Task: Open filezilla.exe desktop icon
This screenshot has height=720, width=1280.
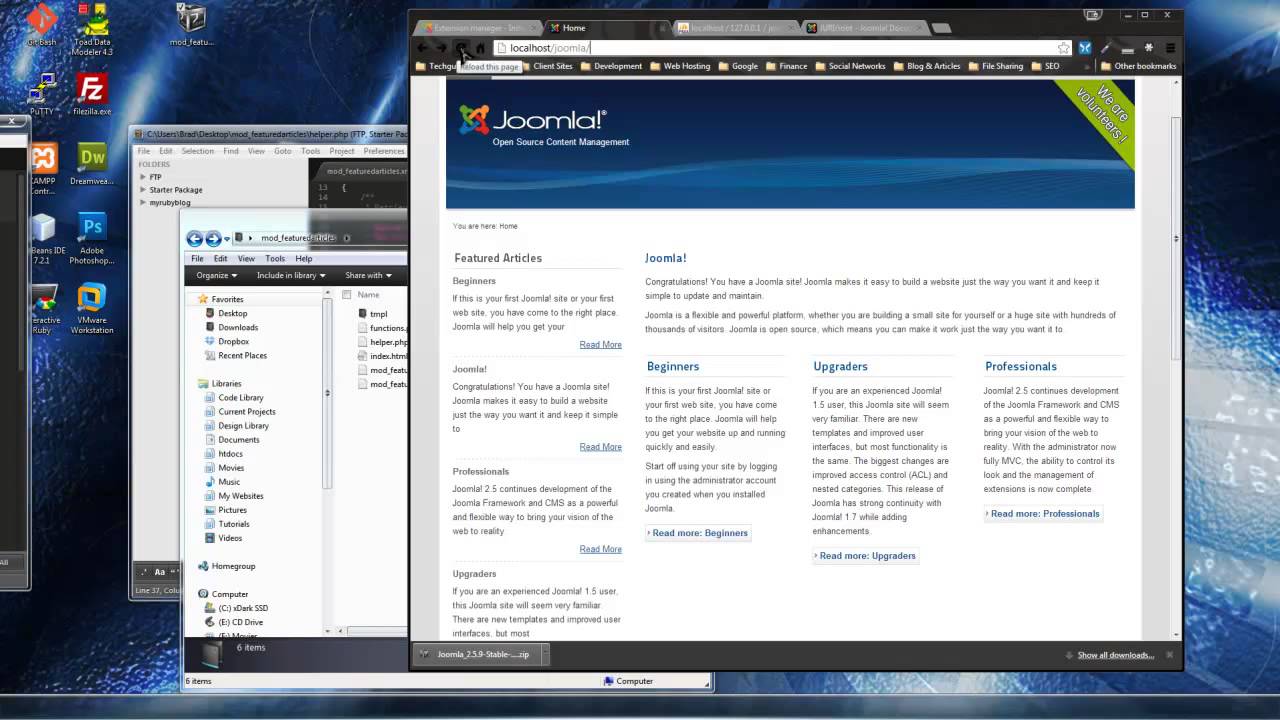Action: [x=92, y=95]
